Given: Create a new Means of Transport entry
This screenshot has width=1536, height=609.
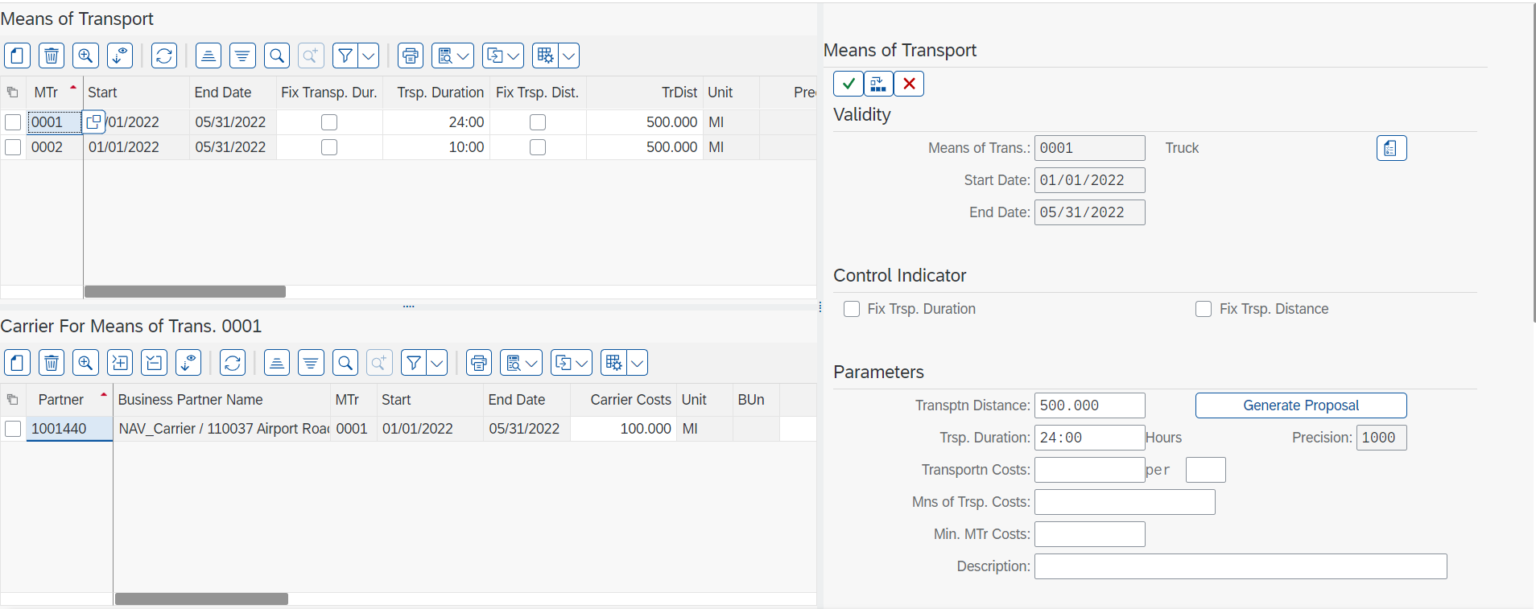Looking at the screenshot, I should click(17, 55).
